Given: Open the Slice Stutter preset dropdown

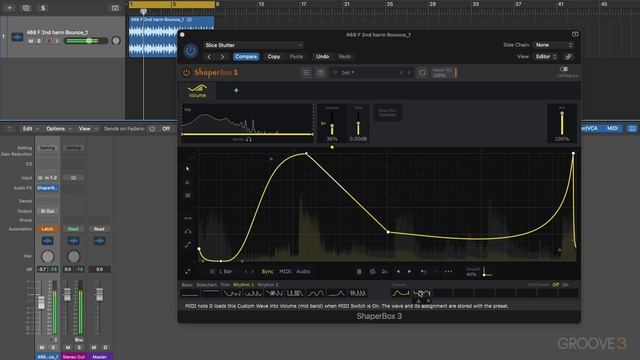Looking at the screenshot, I should (253, 45).
